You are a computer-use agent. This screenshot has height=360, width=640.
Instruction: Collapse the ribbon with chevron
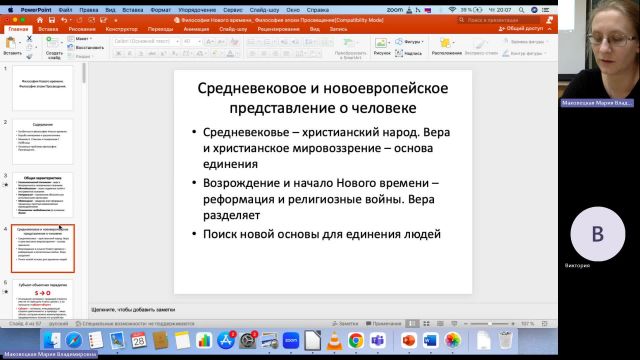click(x=549, y=29)
